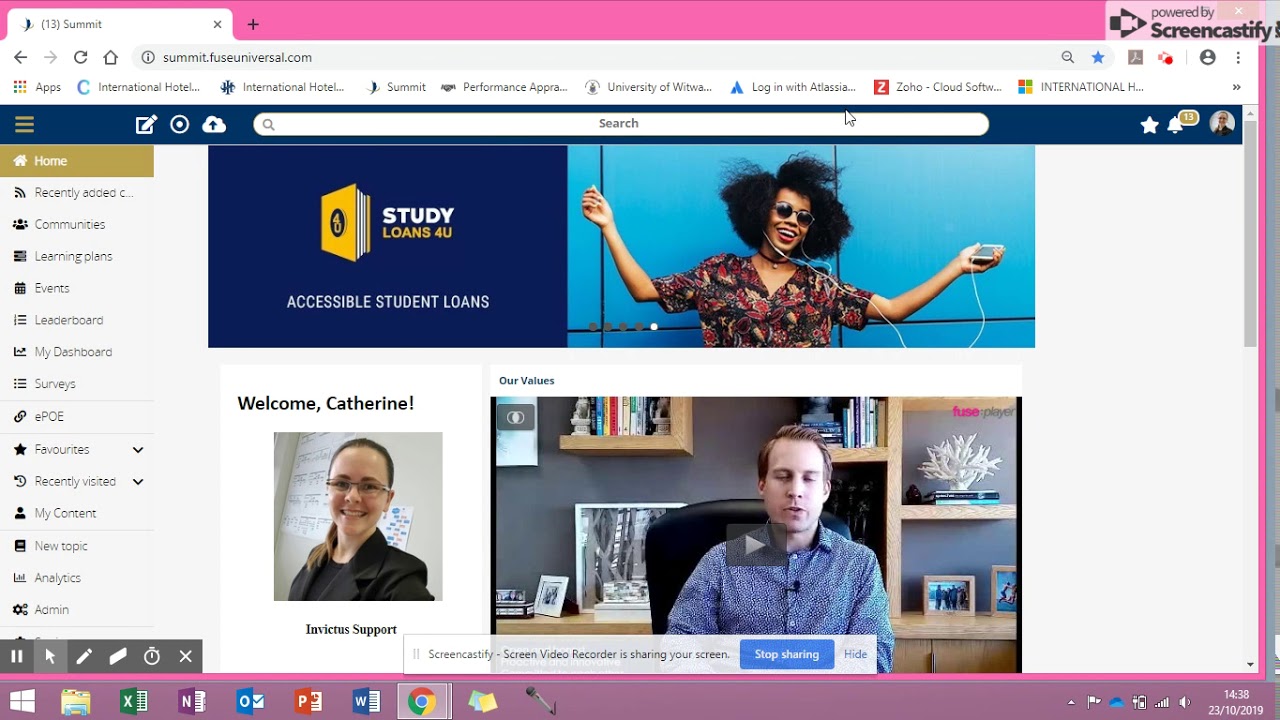This screenshot has height=720, width=1280.
Task: Click Screencastify timer icon
Action: tap(152, 656)
